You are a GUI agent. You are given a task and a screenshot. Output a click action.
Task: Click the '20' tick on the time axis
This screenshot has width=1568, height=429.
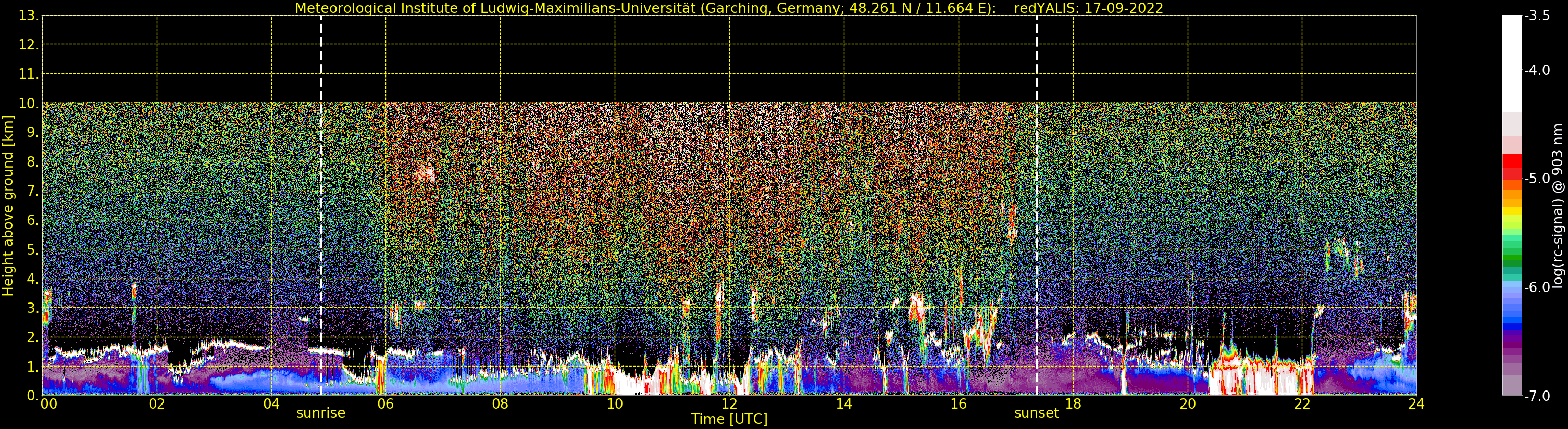point(1188,404)
